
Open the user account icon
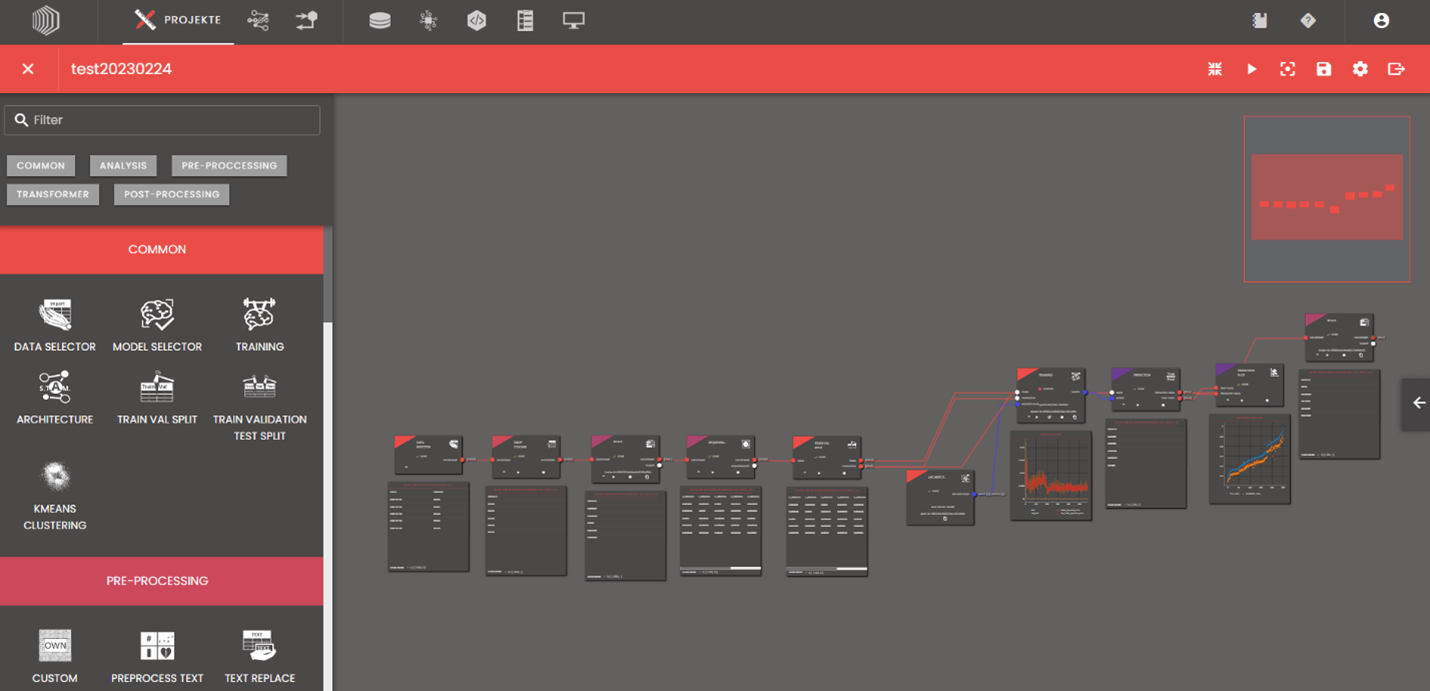click(1381, 20)
